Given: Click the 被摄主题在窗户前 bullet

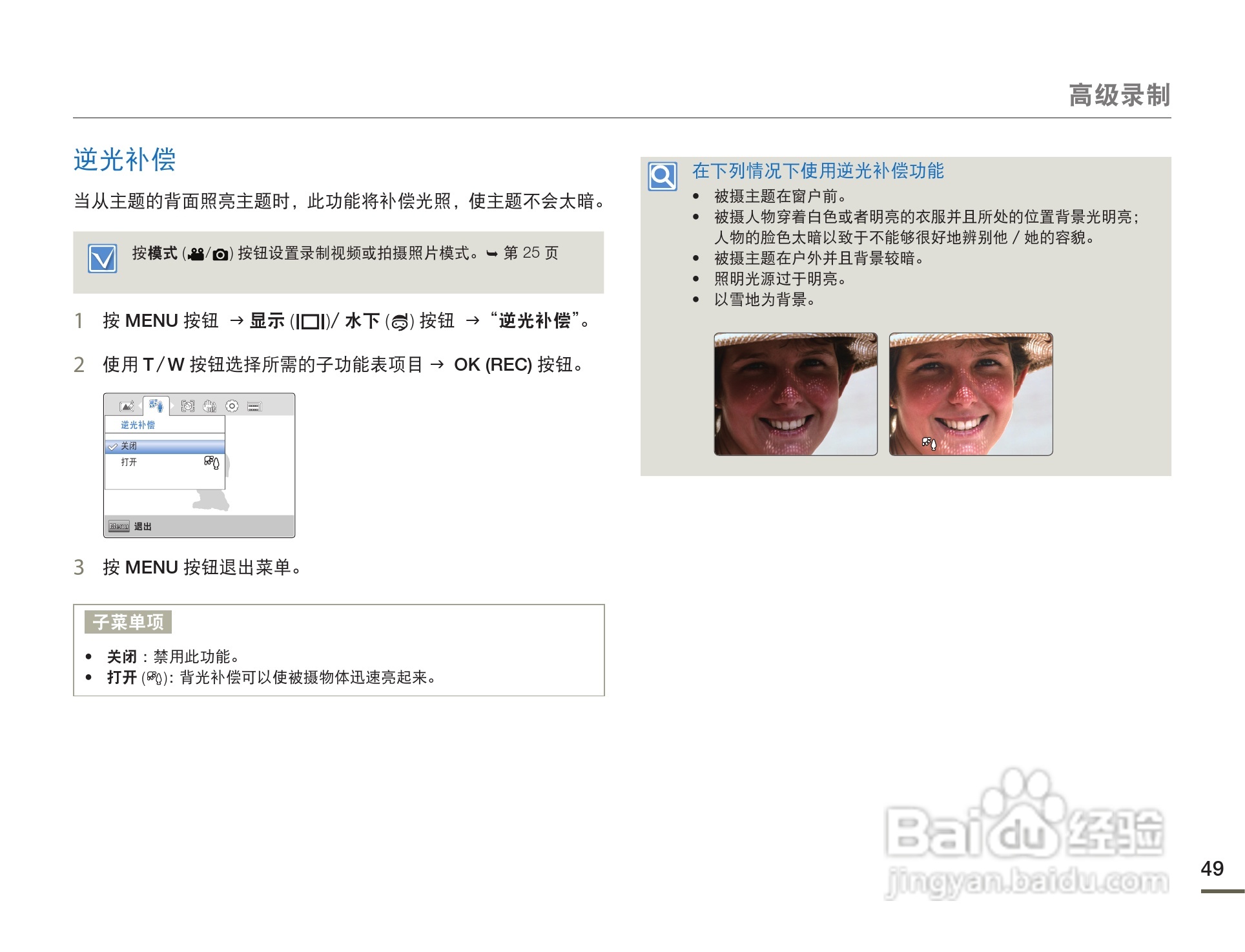Looking at the screenshot, I should [x=780, y=196].
